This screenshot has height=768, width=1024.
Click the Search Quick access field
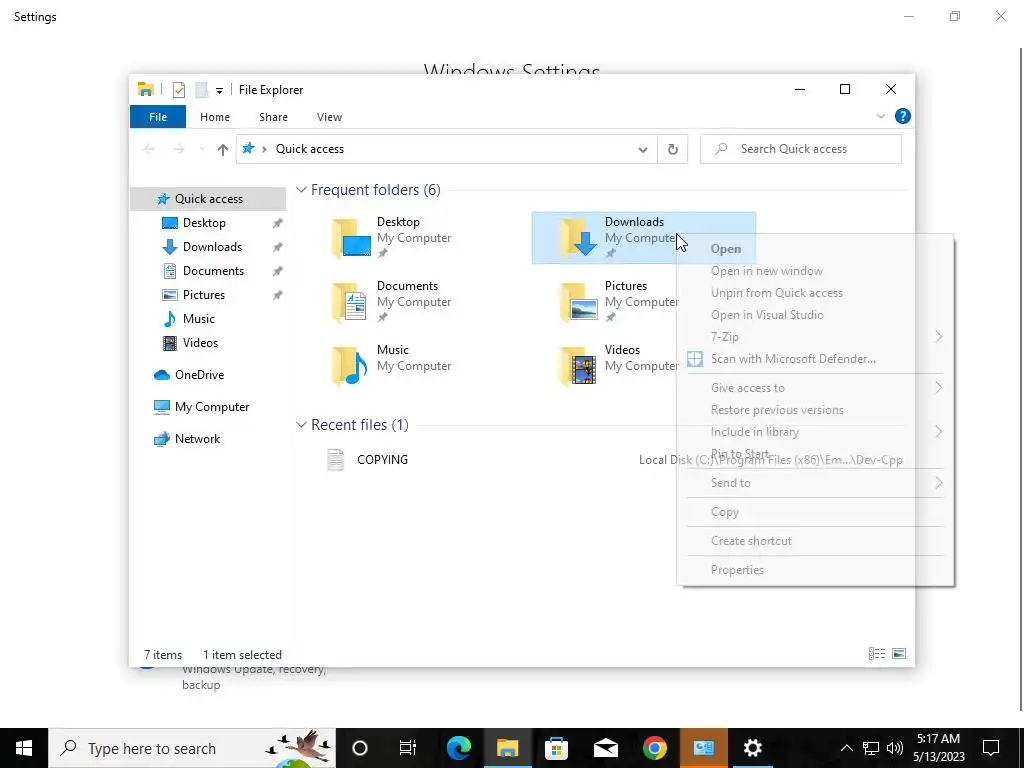tap(801, 149)
